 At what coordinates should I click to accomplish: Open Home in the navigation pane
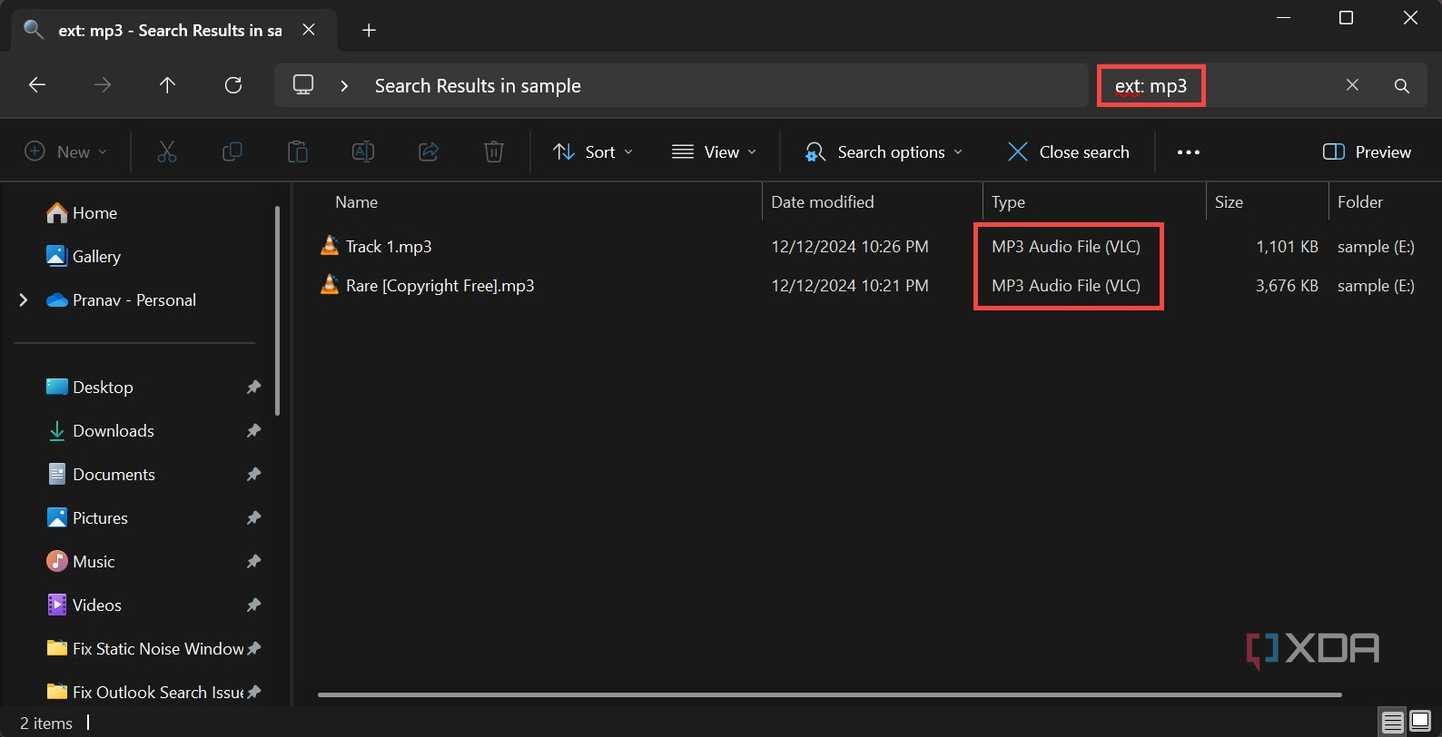pos(82,213)
